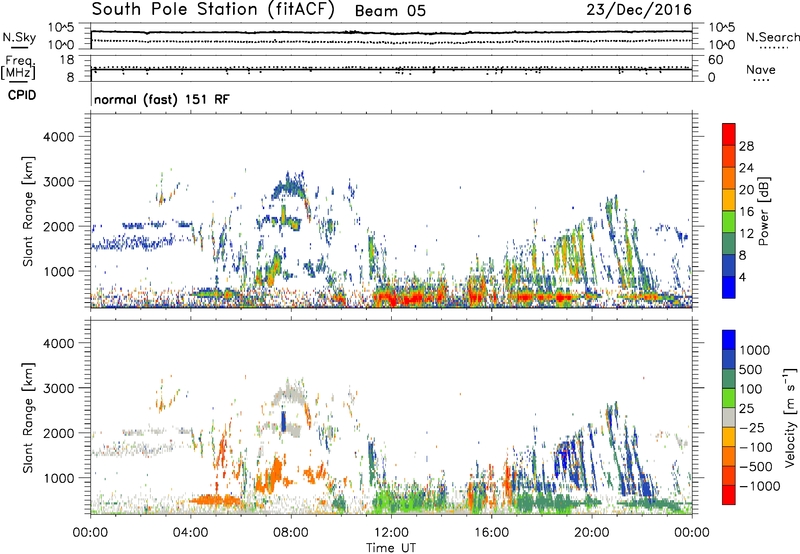This screenshot has width=800, height=554.
Task: Click the red top segment of the Power color bar
Action: tap(729, 135)
